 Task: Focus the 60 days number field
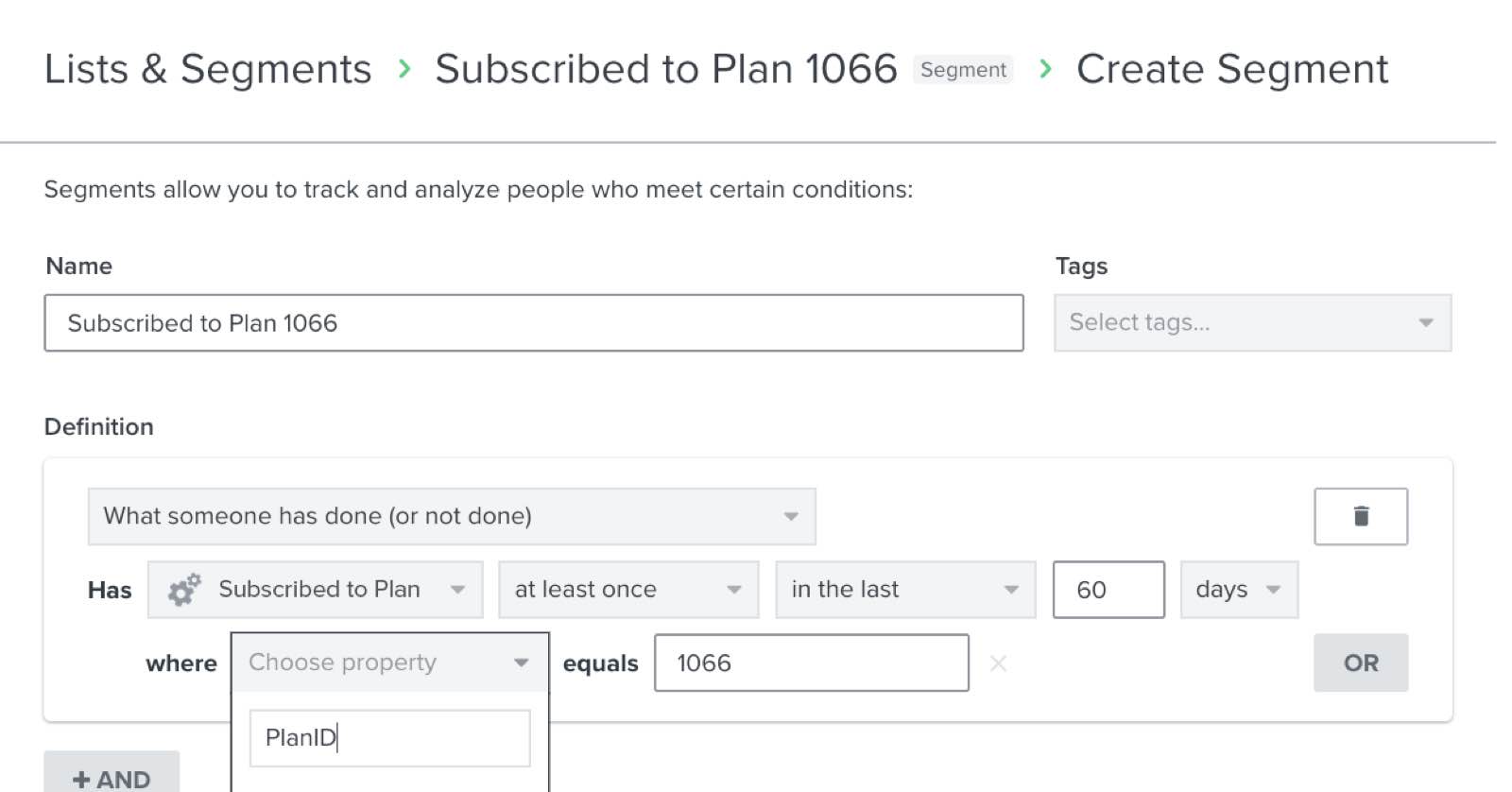point(1108,590)
